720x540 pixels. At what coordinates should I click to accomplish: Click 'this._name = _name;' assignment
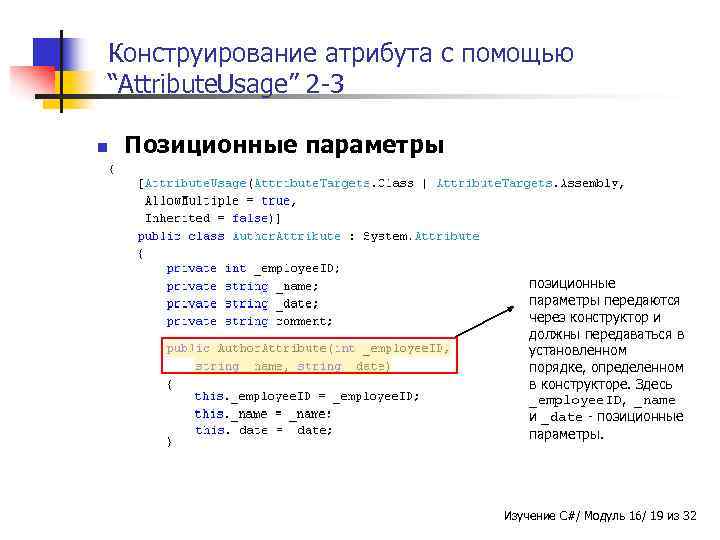[263, 414]
